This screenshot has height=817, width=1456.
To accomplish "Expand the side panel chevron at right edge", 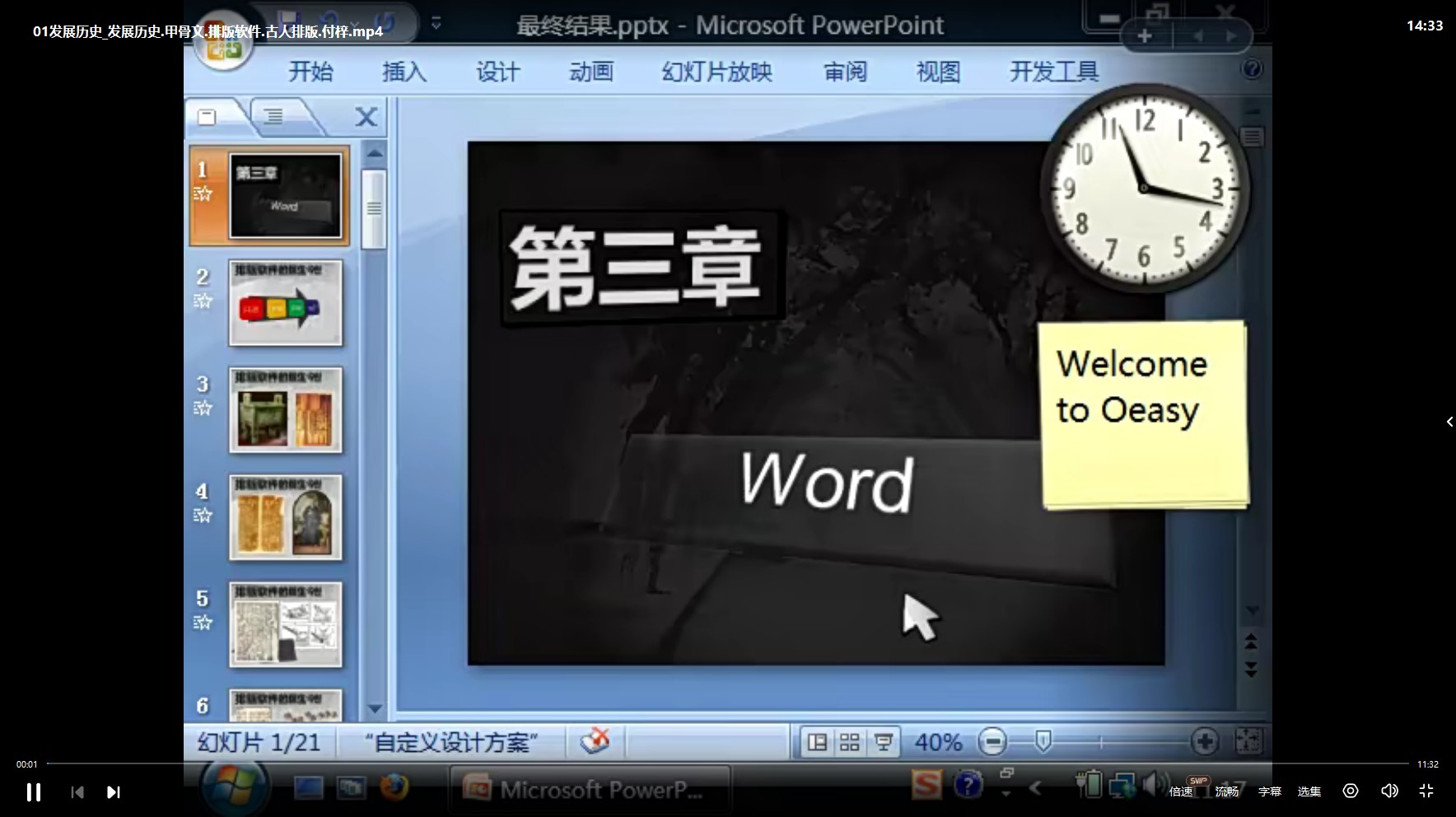I will click(x=1449, y=422).
